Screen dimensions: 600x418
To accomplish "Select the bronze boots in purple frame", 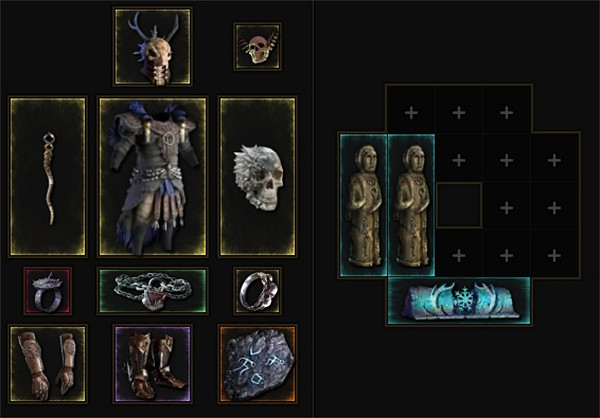I will 153,364.
